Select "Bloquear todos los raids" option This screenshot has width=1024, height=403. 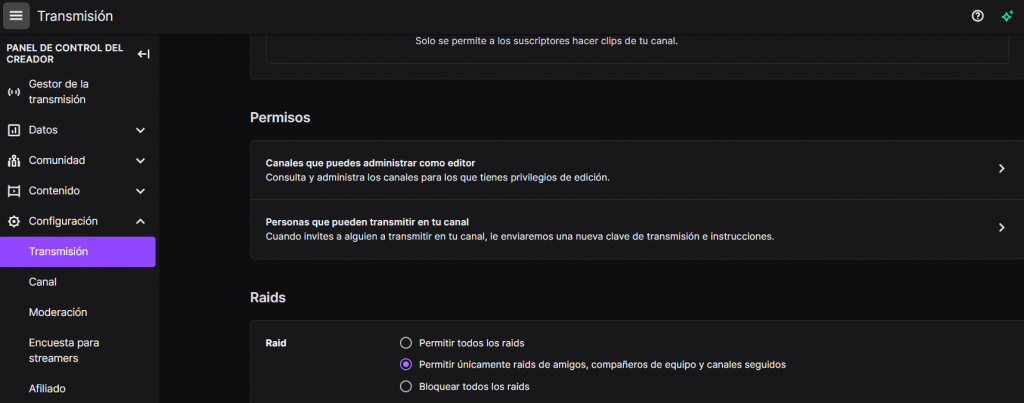click(406, 386)
